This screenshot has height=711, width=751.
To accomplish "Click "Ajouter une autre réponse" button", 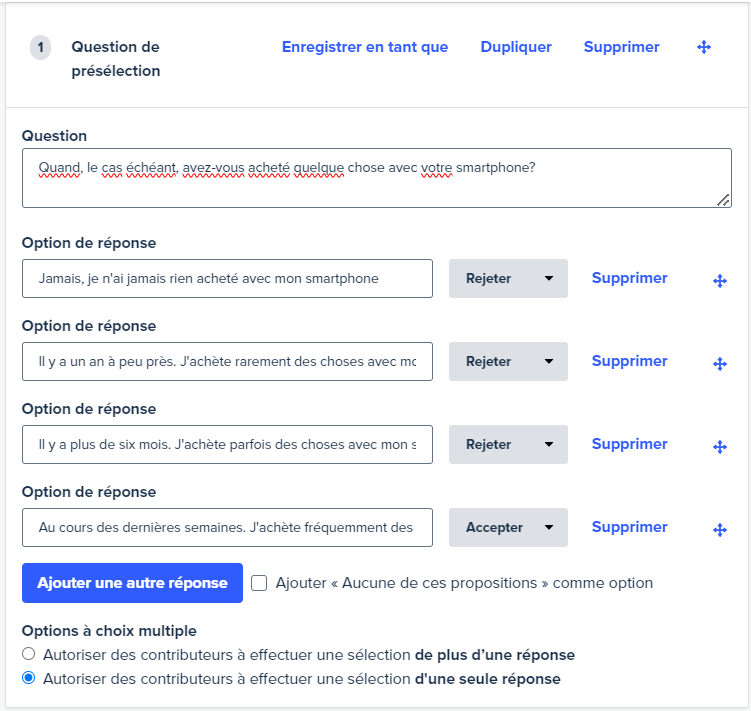I will coord(132,583).
